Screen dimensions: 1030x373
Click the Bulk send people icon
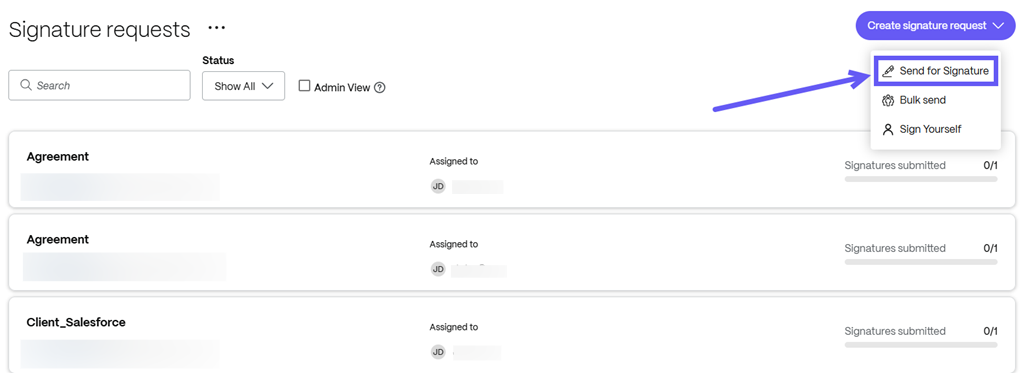888,100
